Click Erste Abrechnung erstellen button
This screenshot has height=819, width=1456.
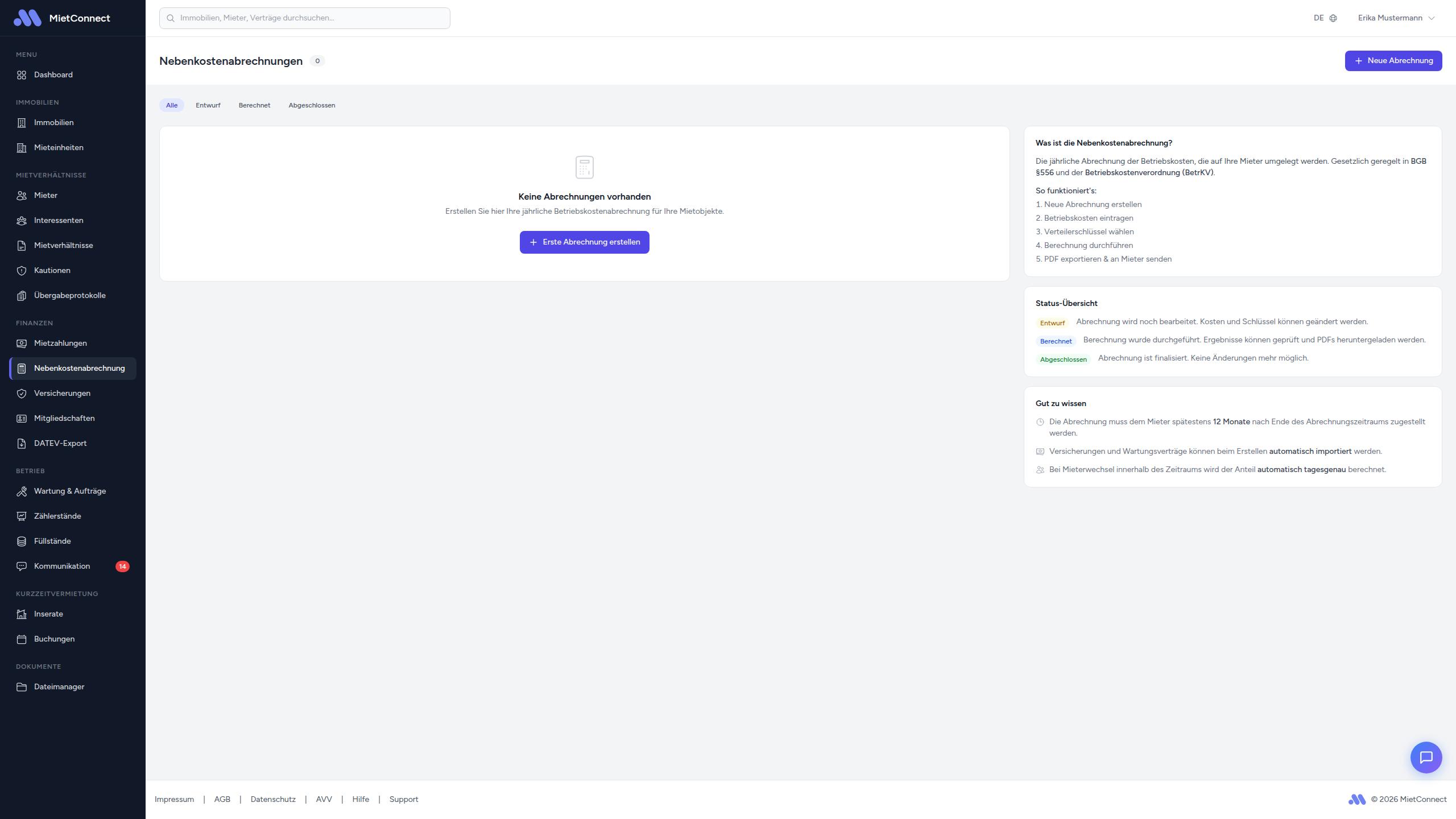[x=584, y=242]
